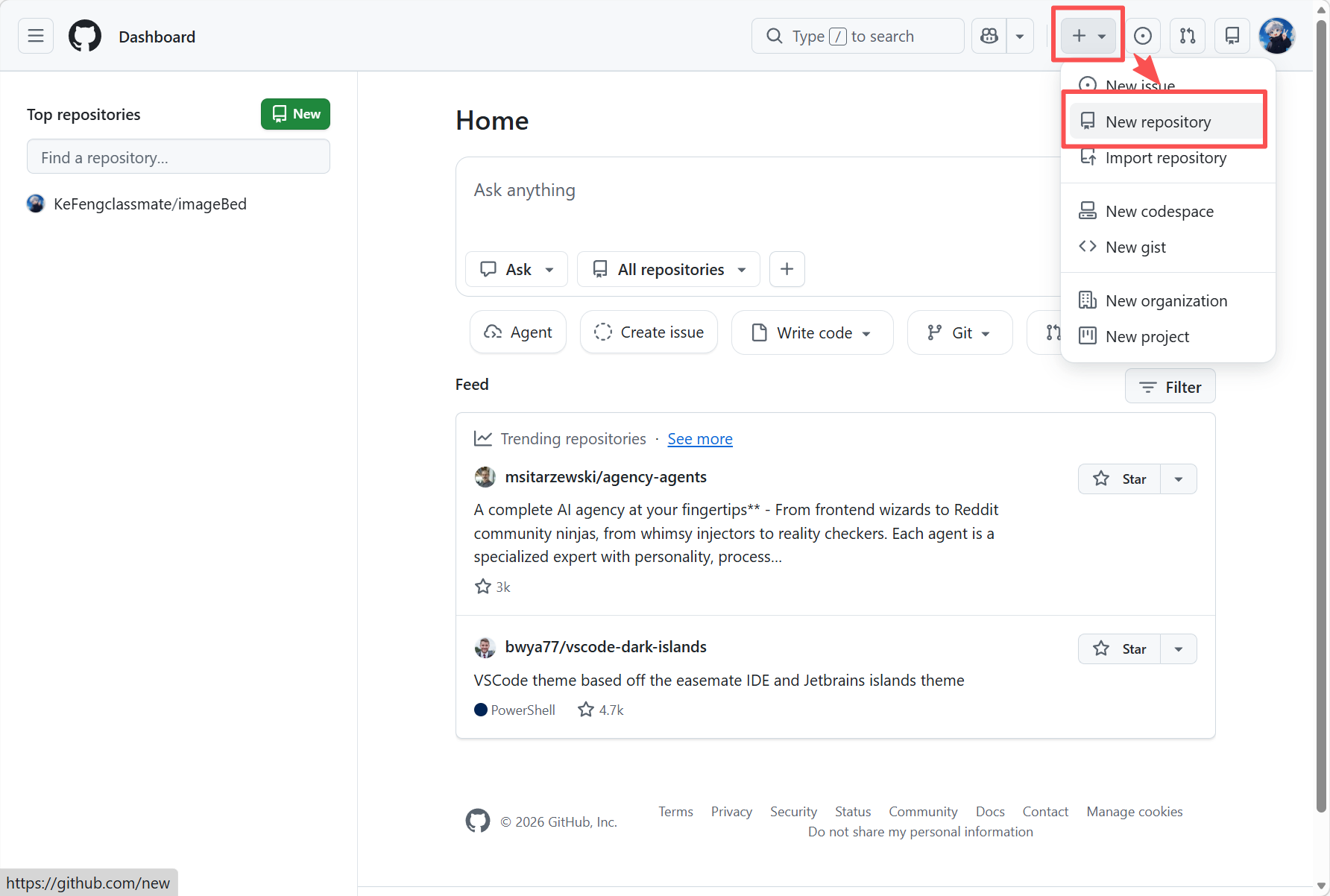The width and height of the screenshot is (1330, 896).
Task: Select New codespace from the menu
Action: coord(1167,211)
